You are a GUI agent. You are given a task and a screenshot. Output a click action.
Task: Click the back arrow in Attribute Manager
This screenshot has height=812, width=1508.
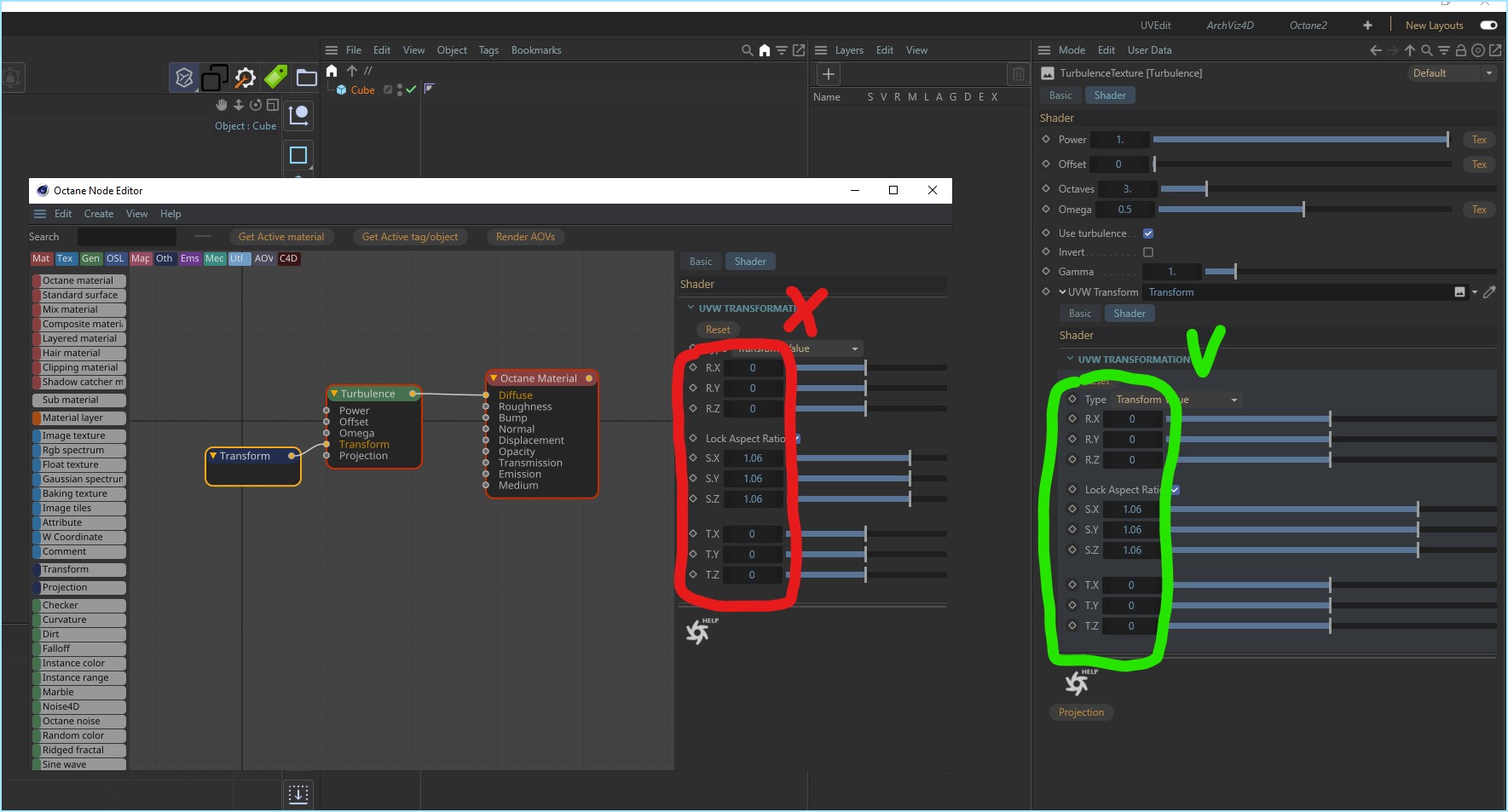point(1375,50)
